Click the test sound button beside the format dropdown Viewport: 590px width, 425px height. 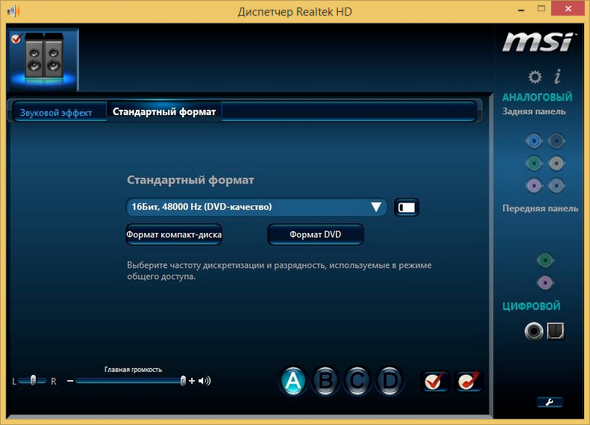(406, 207)
